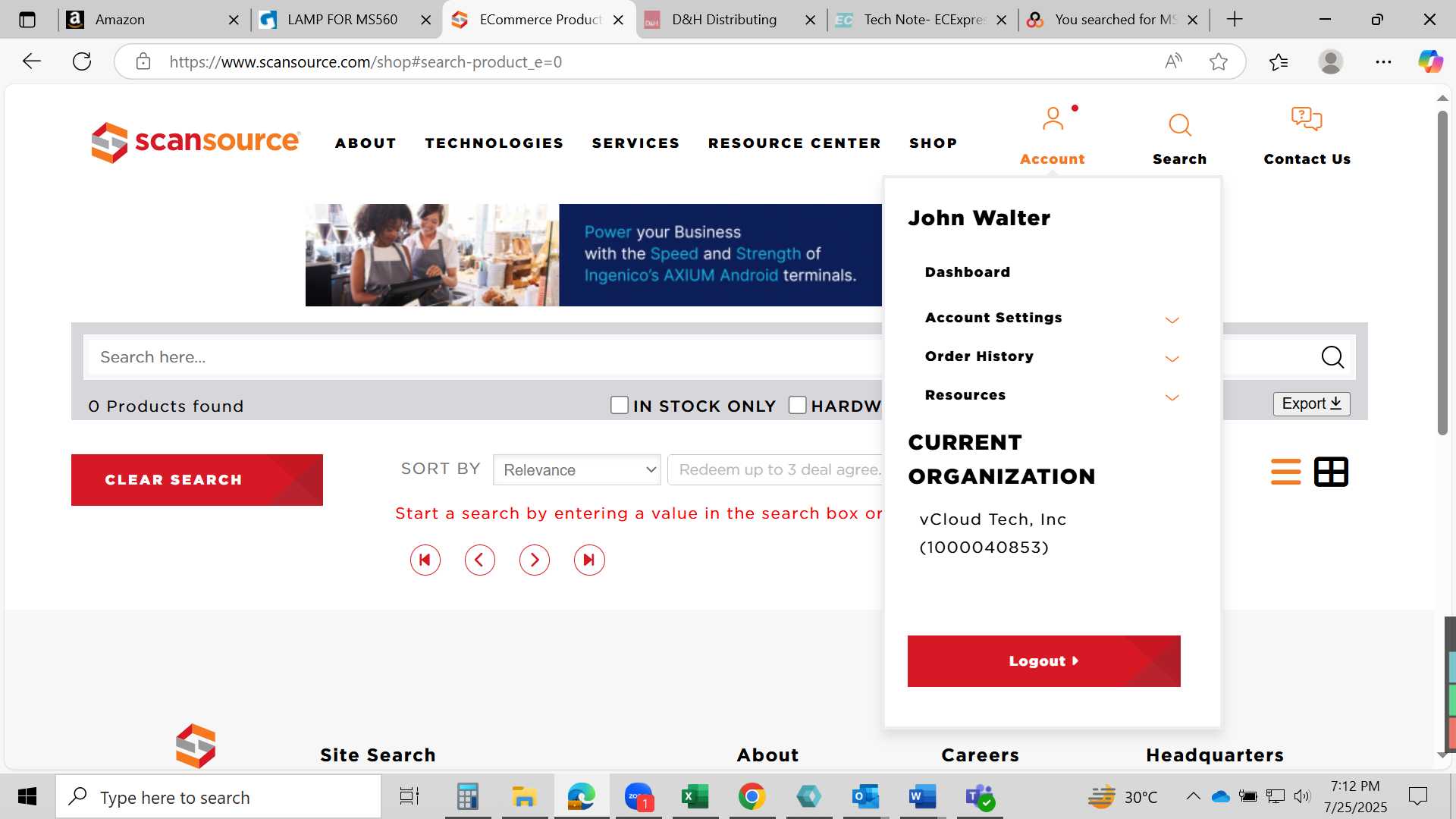Click the Site Search footer heading
1456x819 pixels.
[378, 755]
